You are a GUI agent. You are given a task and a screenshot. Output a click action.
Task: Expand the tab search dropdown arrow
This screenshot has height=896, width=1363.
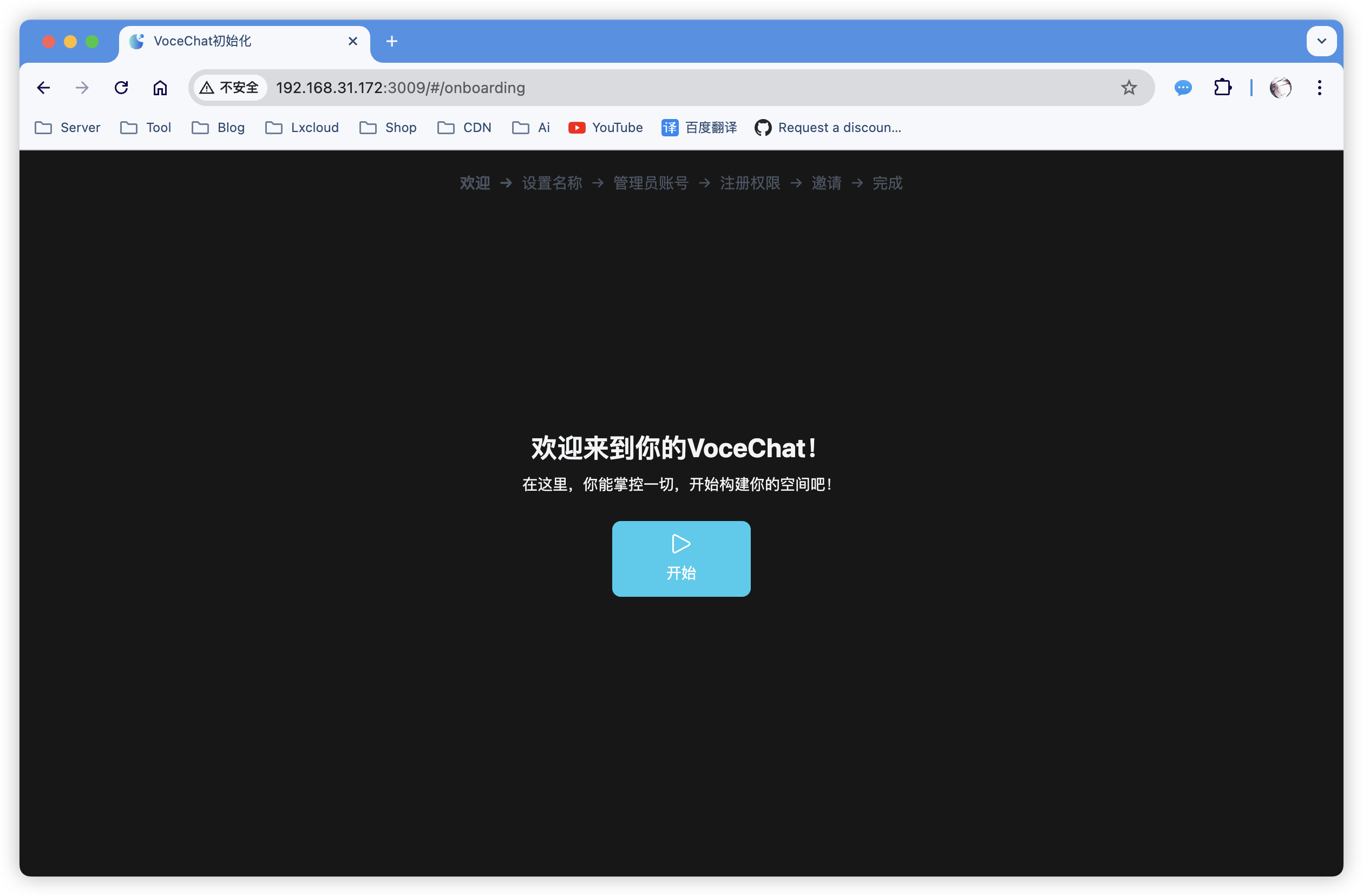point(1321,41)
